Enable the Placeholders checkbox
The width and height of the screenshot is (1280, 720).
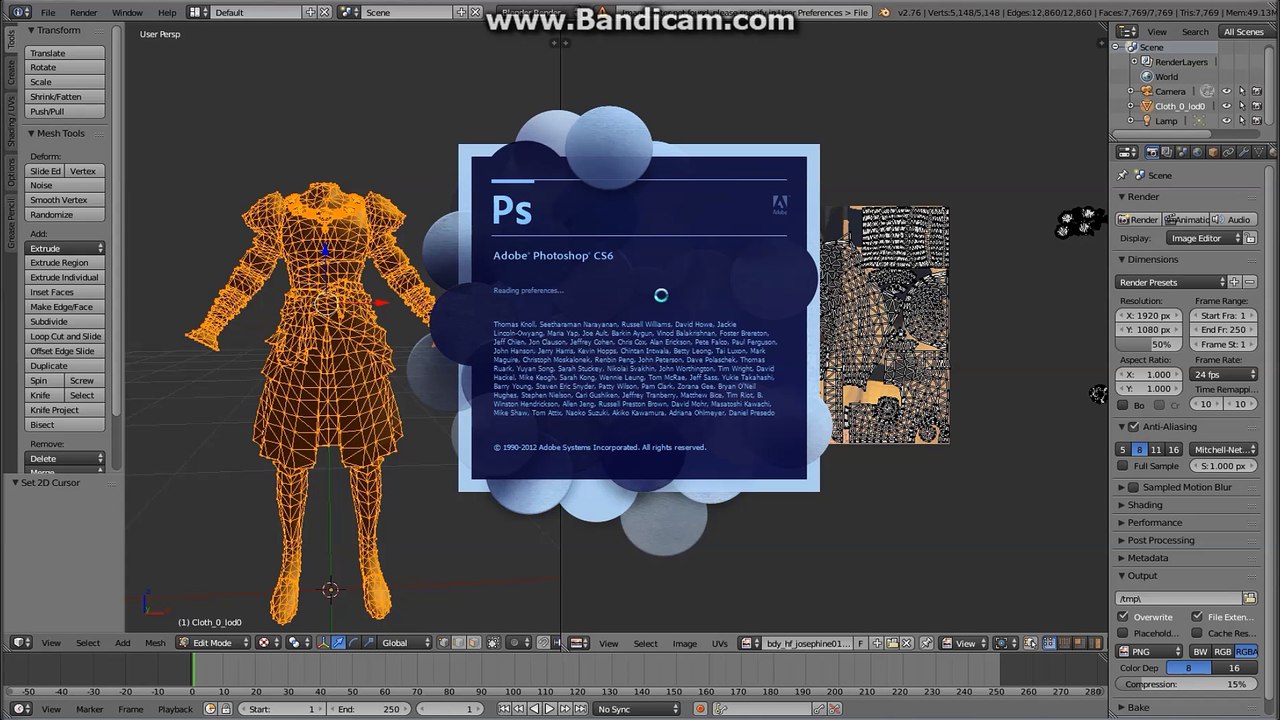point(1123,633)
